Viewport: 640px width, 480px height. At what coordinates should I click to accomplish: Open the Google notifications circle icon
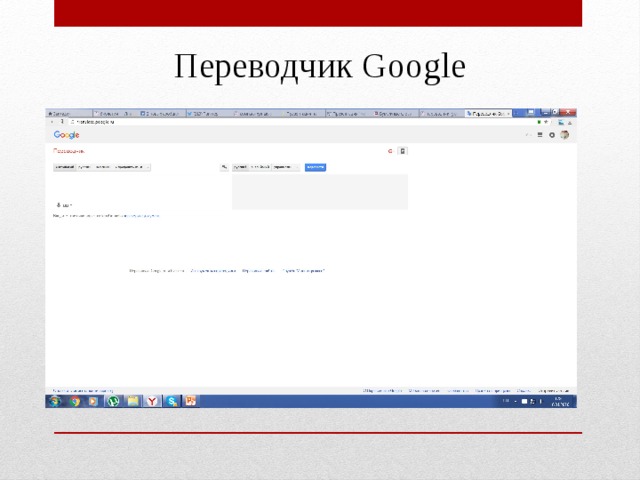[x=552, y=135]
